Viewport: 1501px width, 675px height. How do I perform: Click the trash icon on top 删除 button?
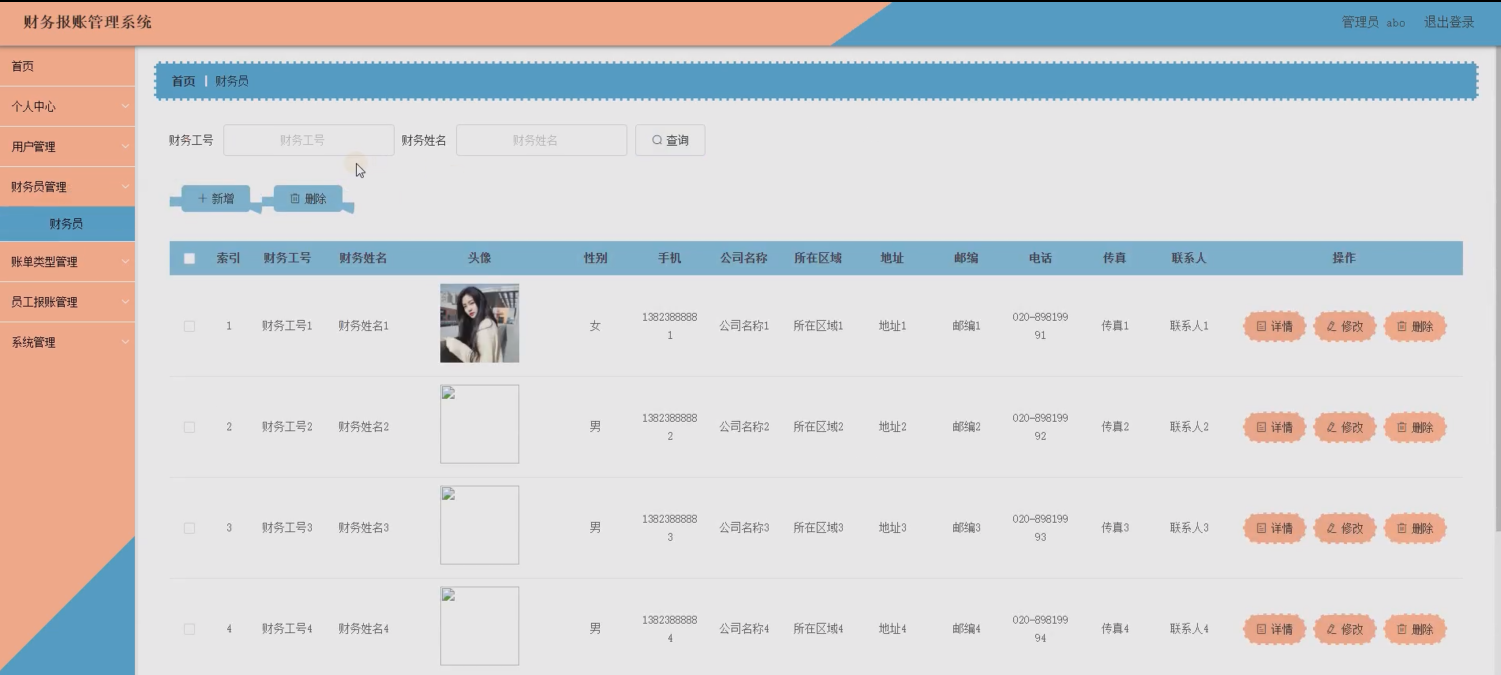[x=294, y=197]
